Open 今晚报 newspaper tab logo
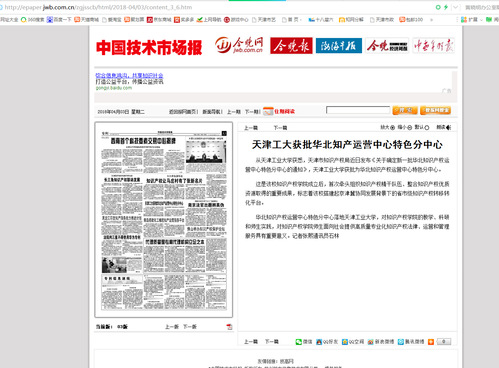Screen dimensions: 499x368 click(x=291, y=45)
